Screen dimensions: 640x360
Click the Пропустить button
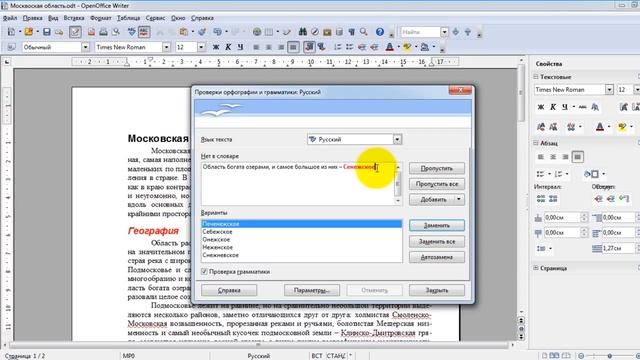tap(437, 168)
